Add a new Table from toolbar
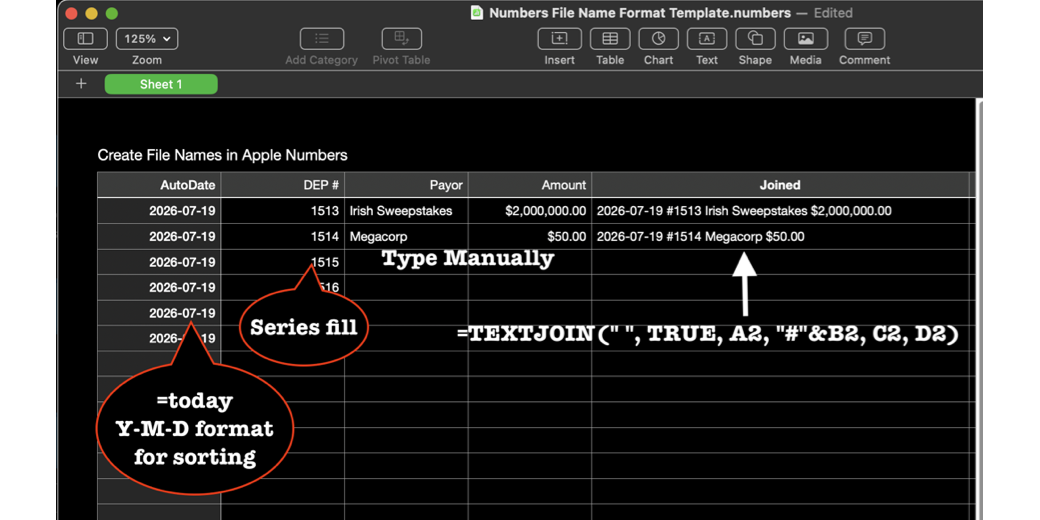 point(610,39)
